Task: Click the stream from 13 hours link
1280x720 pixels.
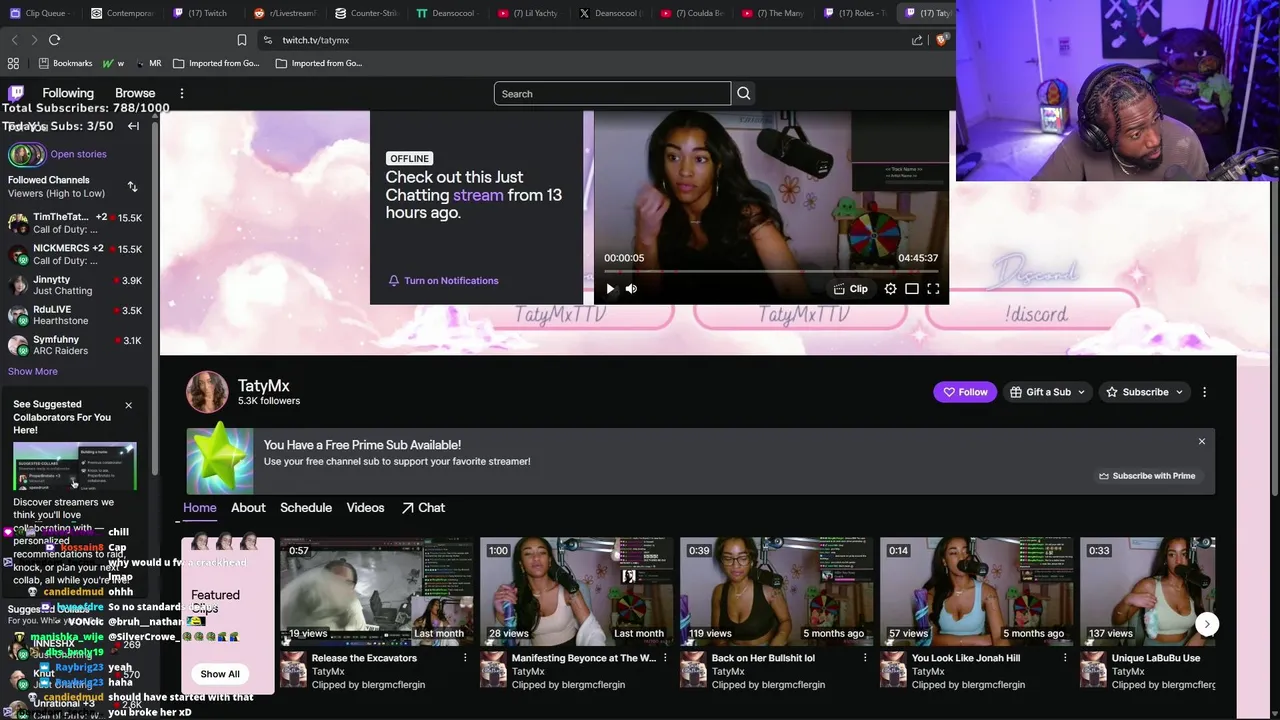Action: (478, 195)
